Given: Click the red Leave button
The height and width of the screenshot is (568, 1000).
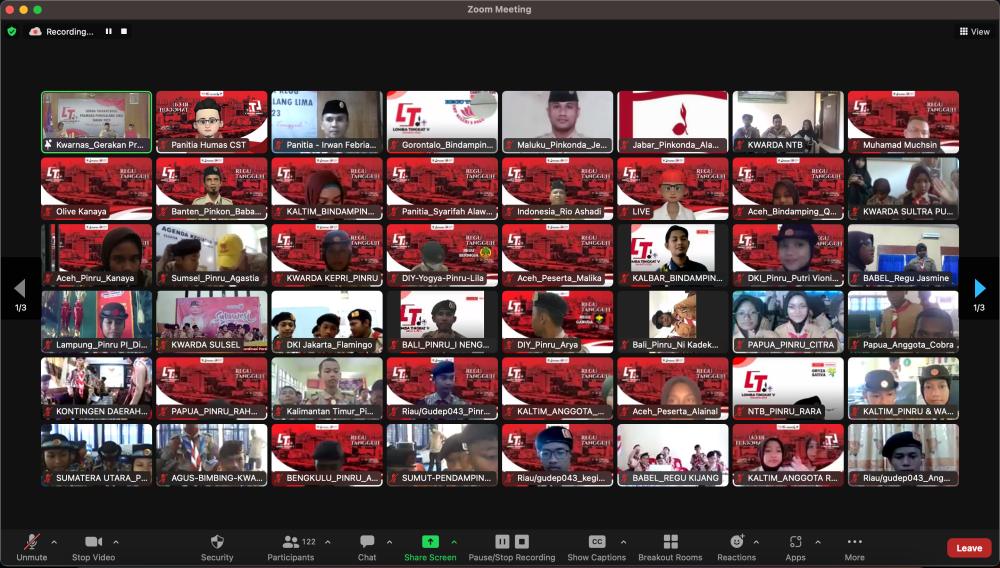Looking at the screenshot, I should point(969,548).
